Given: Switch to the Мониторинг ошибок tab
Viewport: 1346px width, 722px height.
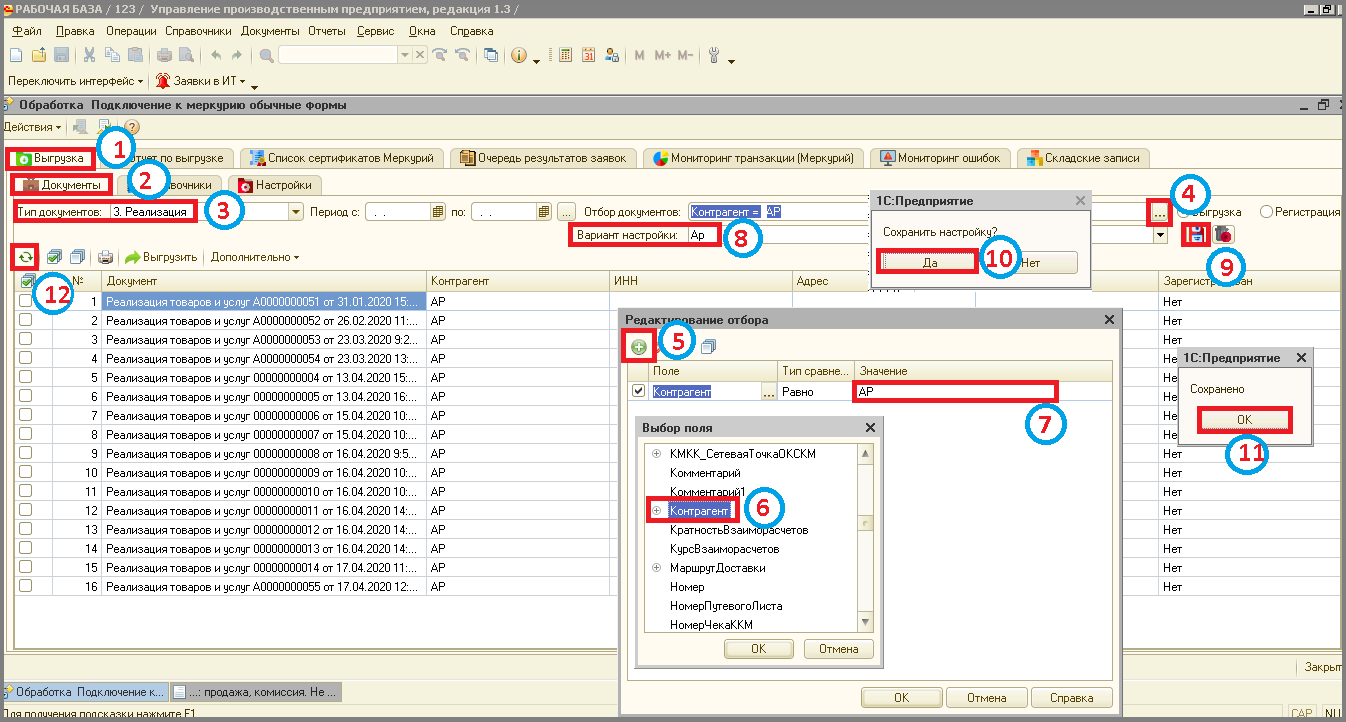Looking at the screenshot, I should (939, 158).
